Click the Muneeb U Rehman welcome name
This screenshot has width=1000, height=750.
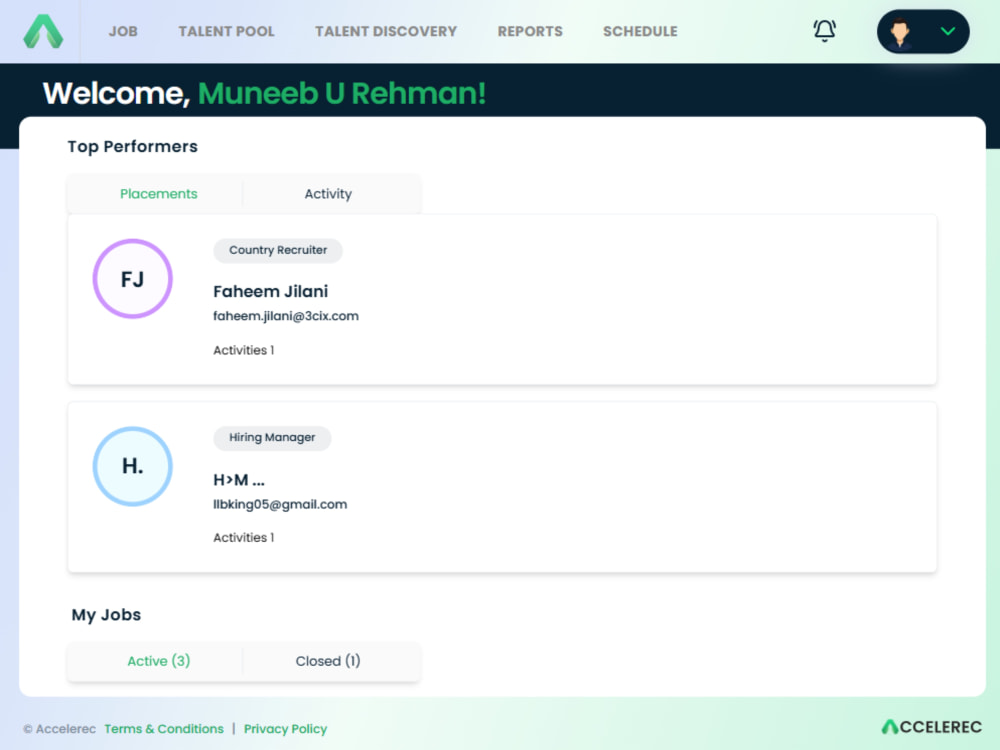(342, 93)
